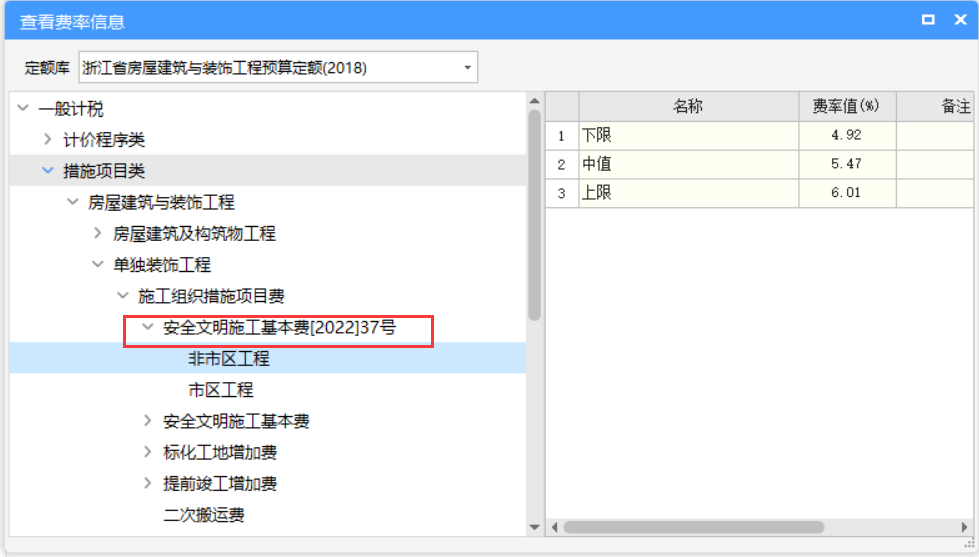Click the table horizontal scrollbar thumb
979x557 pixels.
(x=693, y=528)
